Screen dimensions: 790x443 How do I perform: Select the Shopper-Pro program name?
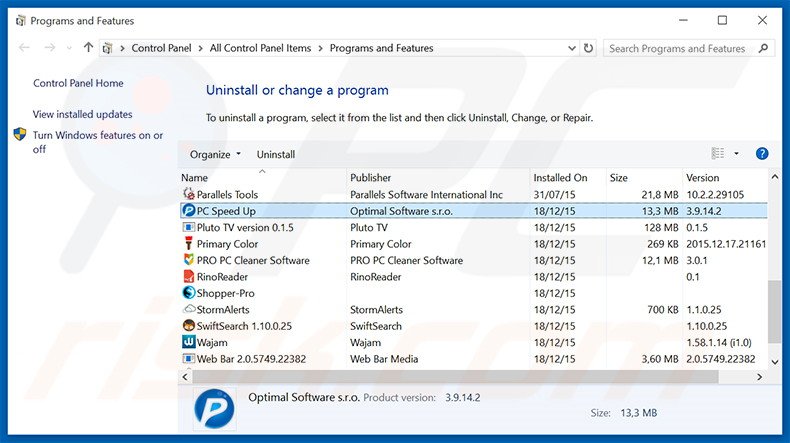225,293
